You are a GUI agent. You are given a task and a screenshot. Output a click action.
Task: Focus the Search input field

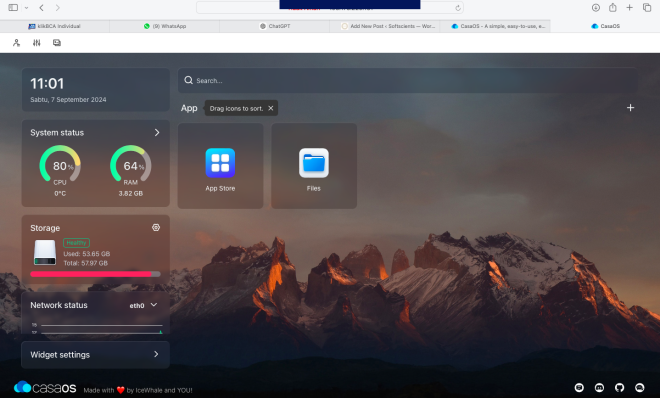pyautogui.click(x=407, y=80)
